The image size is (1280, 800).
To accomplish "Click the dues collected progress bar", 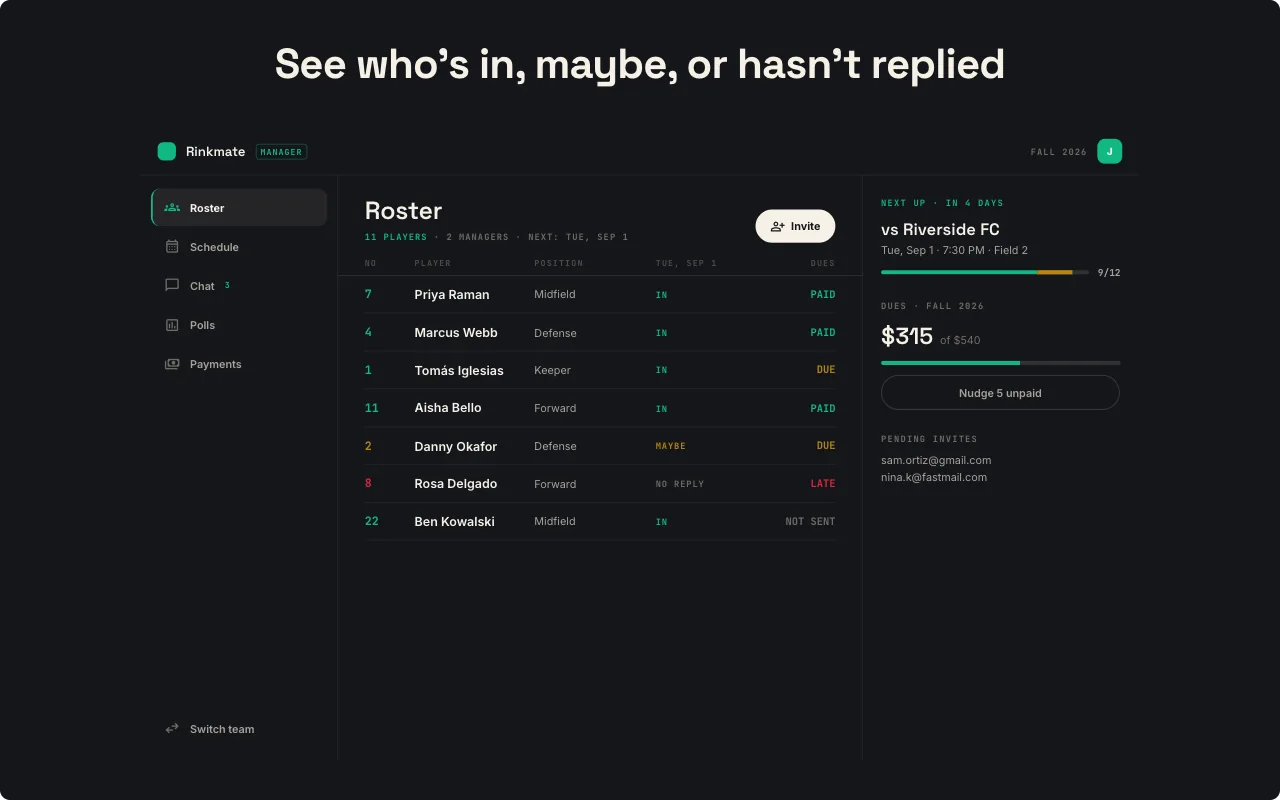I will [1000, 363].
